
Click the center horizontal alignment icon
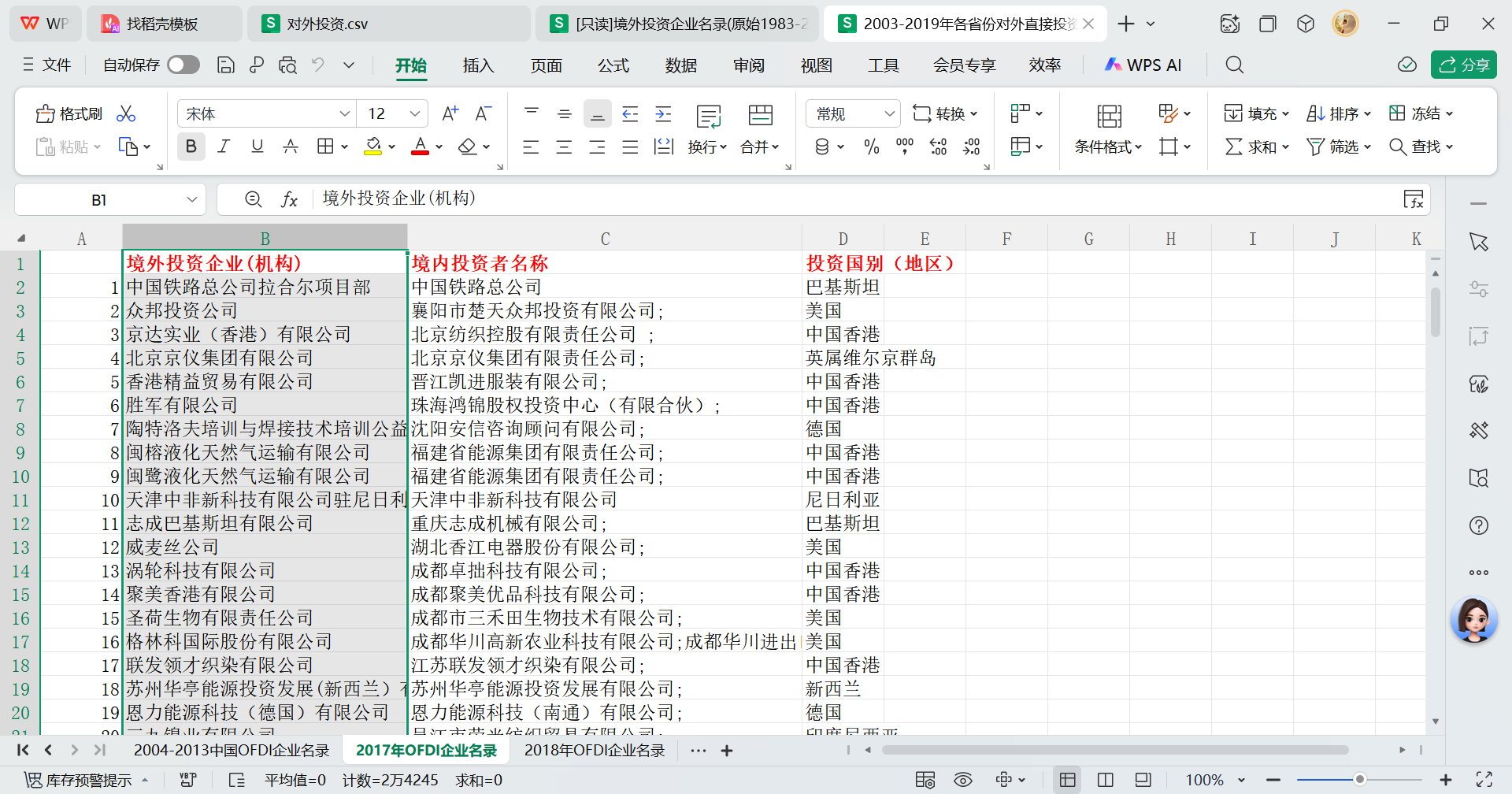coord(565,147)
